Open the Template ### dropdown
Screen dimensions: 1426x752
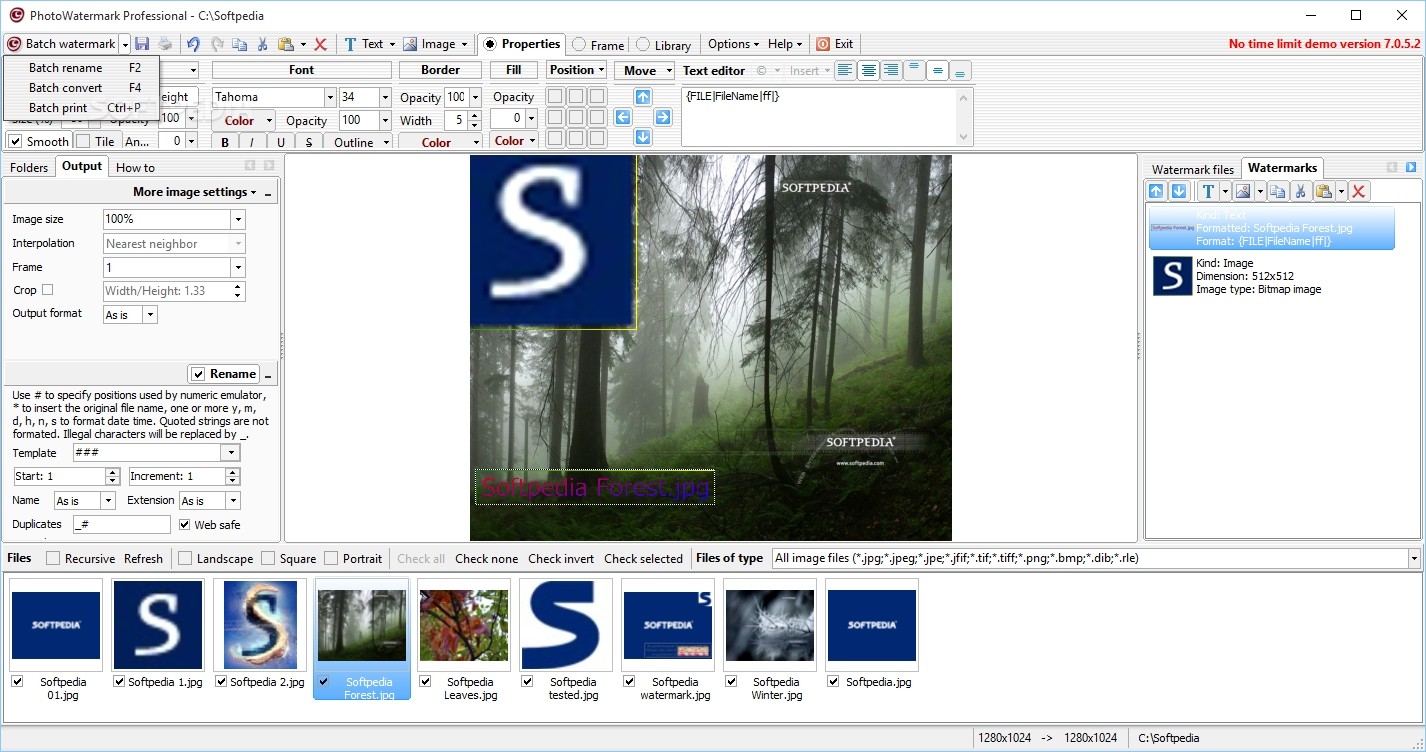[x=230, y=453]
